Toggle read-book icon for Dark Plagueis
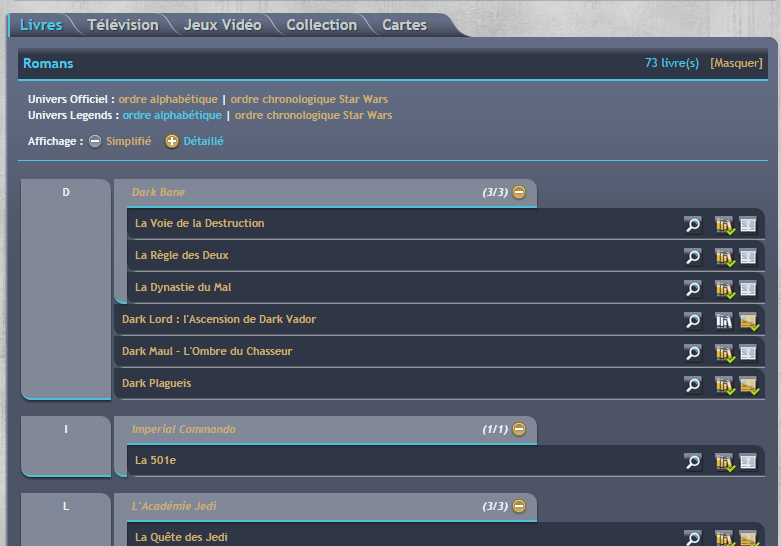The width and height of the screenshot is (781, 546). [749, 384]
